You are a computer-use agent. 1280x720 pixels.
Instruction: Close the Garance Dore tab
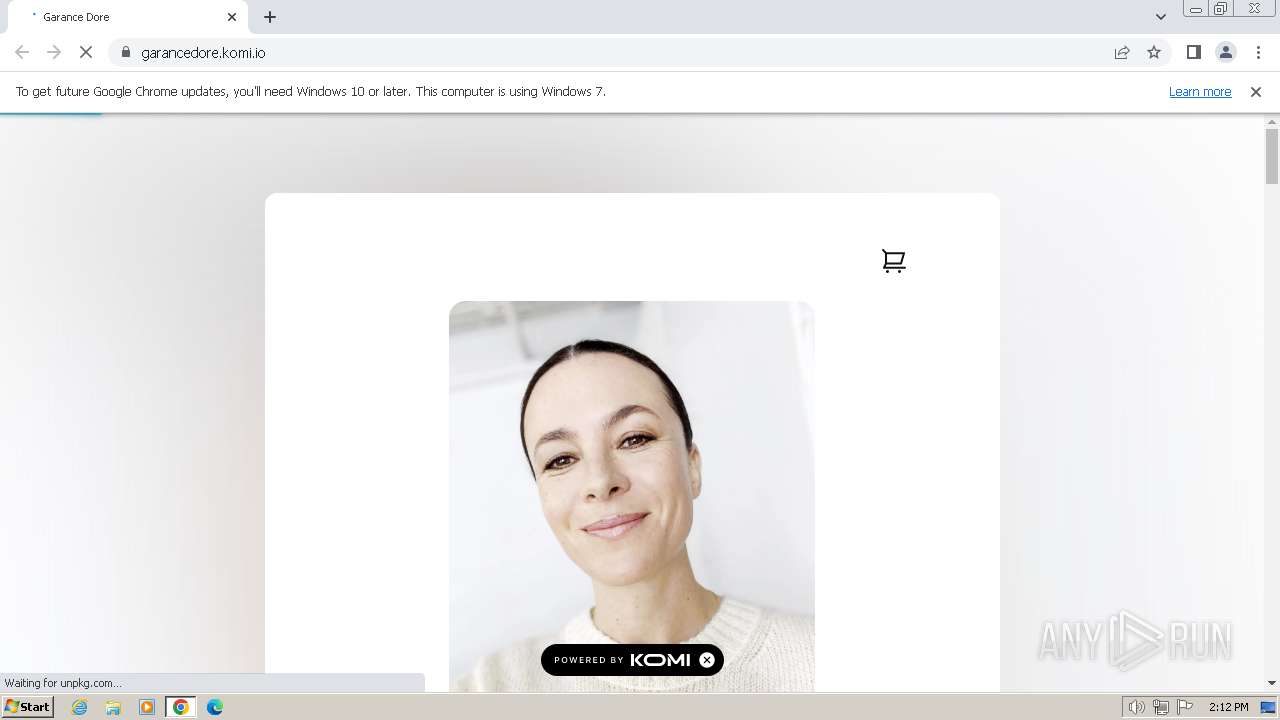point(232,17)
